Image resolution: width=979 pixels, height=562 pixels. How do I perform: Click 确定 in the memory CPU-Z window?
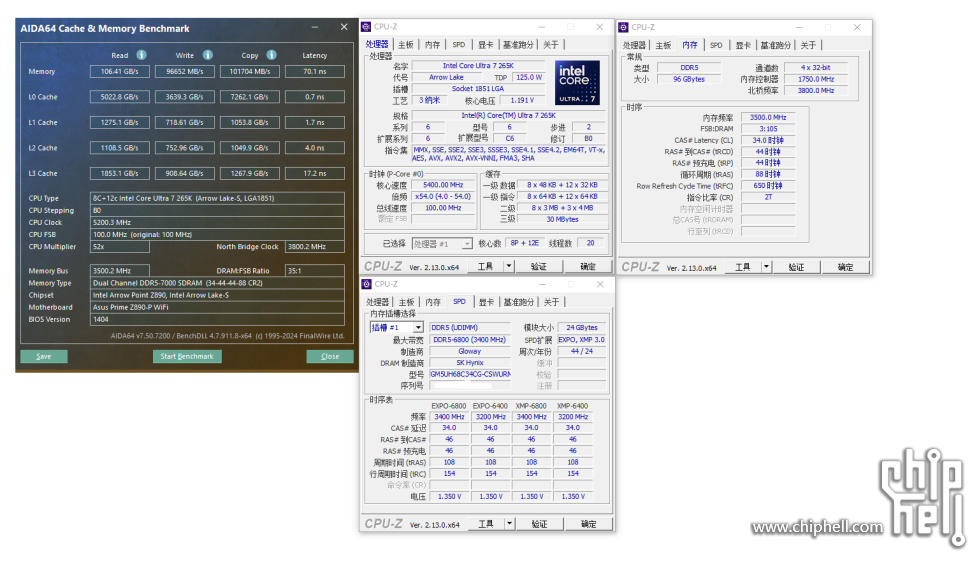point(845,267)
